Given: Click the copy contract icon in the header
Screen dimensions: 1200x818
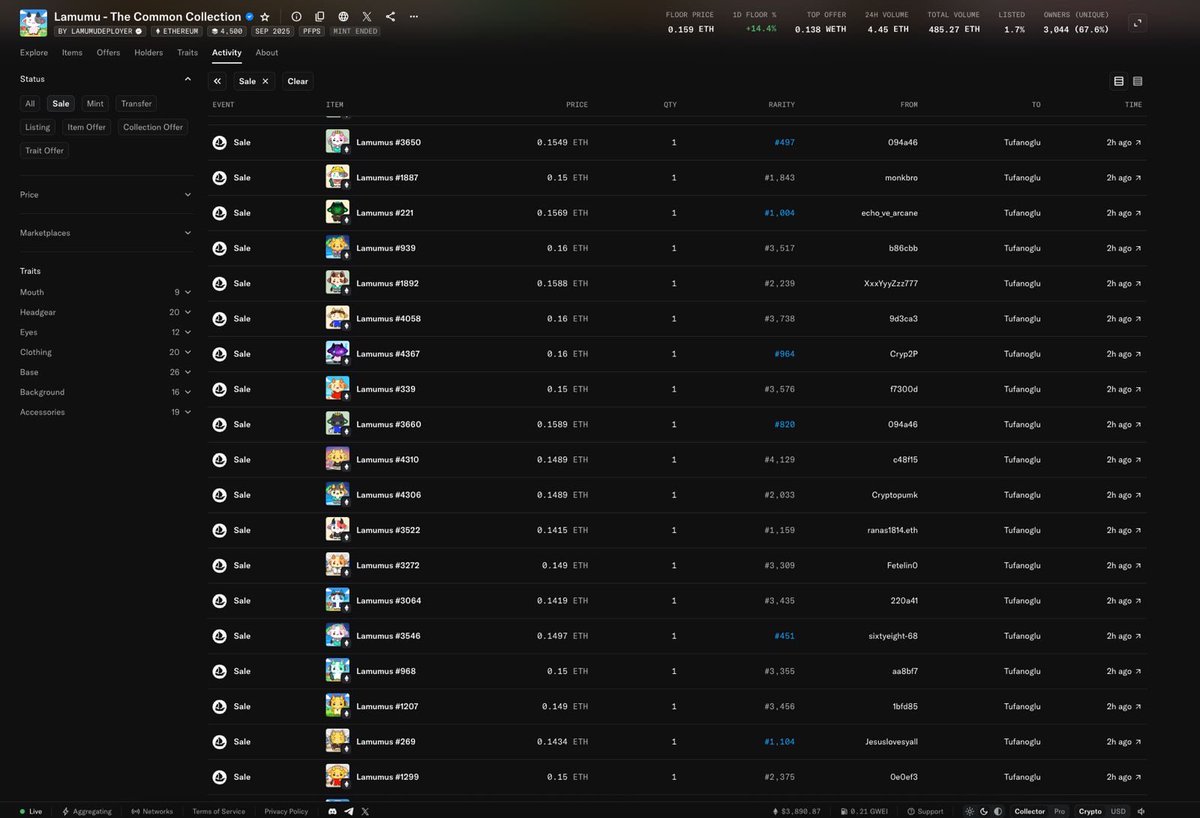Looking at the screenshot, I should 320,17.
